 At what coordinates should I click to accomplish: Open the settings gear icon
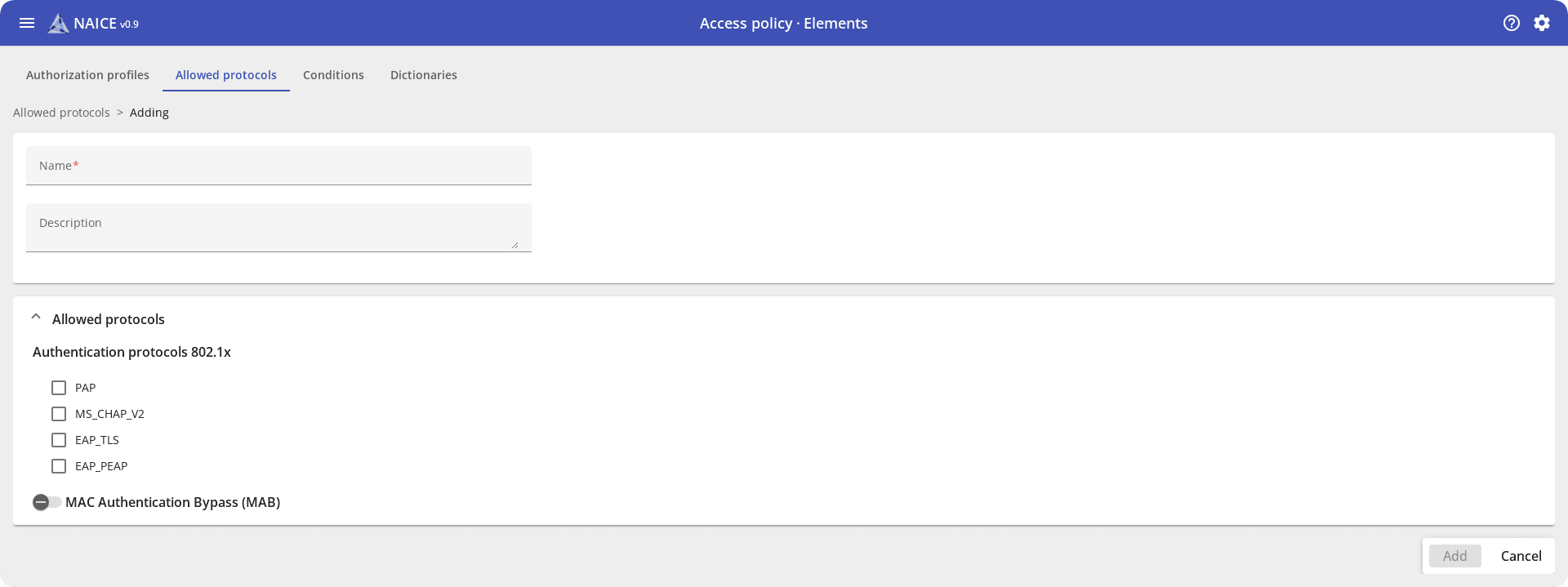pos(1542,23)
